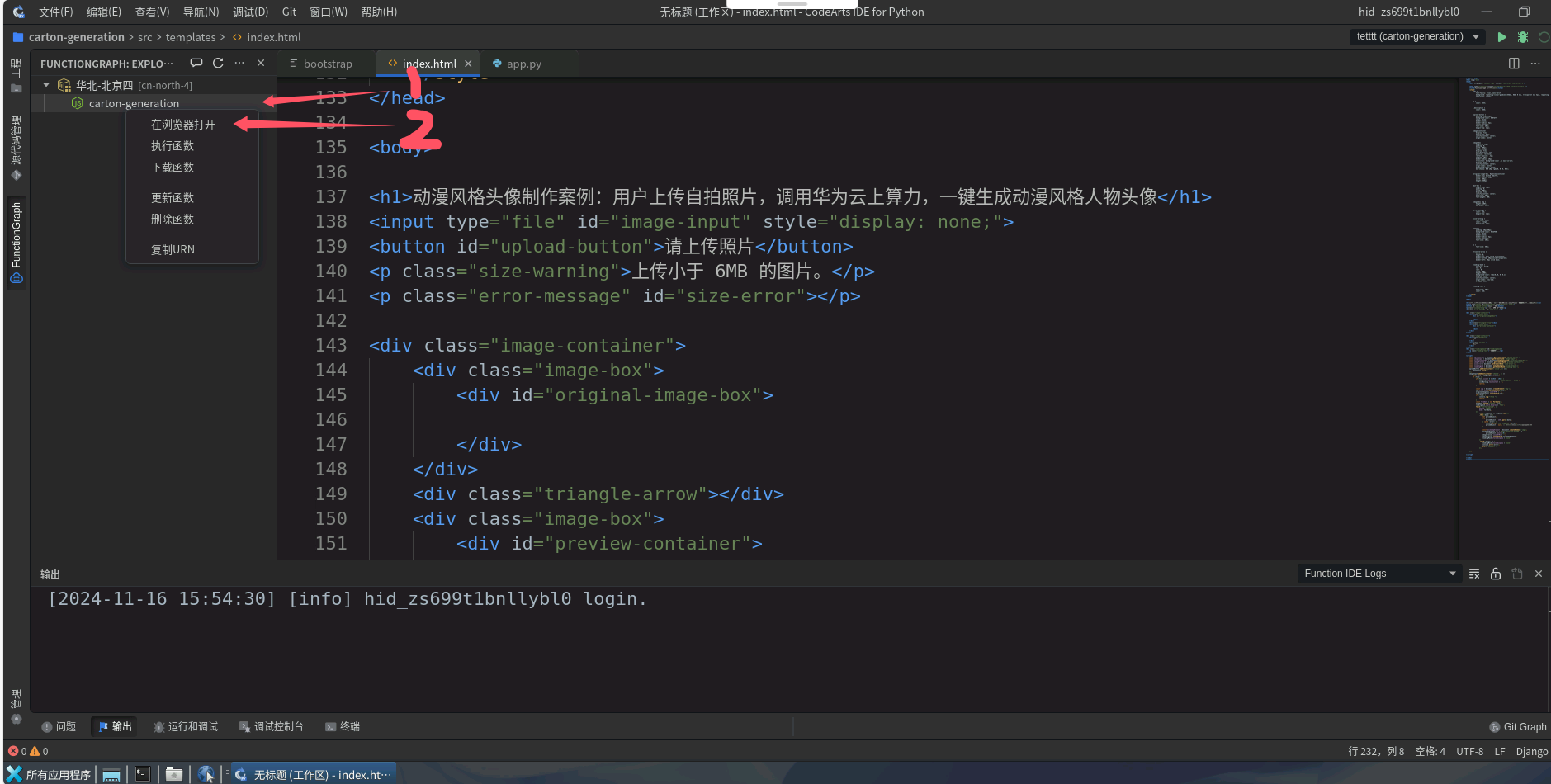The width and height of the screenshot is (1551, 784).
Task: Run the tetttt configuration with the green play button
Action: point(1501,37)
